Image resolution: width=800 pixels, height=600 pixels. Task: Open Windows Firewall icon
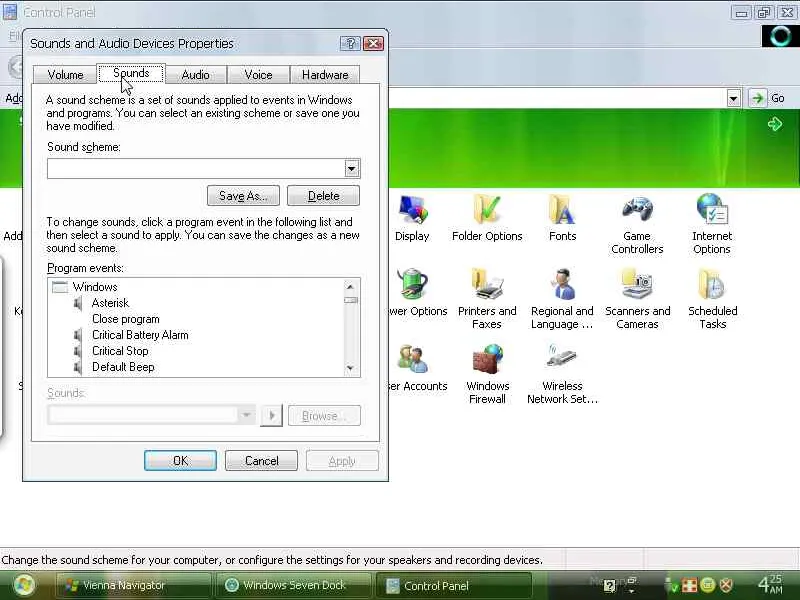[487, 359]
